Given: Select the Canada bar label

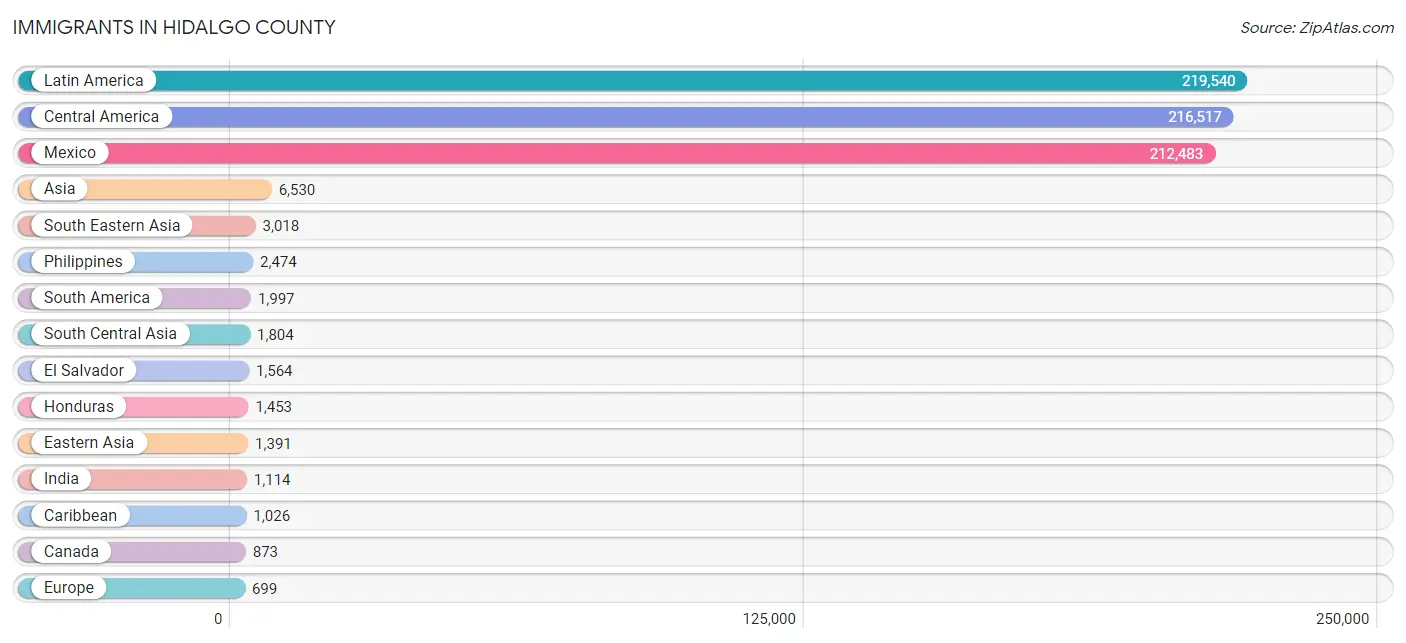Looking at the screenshot, I should pyautogui.click(x=71, y=552).
